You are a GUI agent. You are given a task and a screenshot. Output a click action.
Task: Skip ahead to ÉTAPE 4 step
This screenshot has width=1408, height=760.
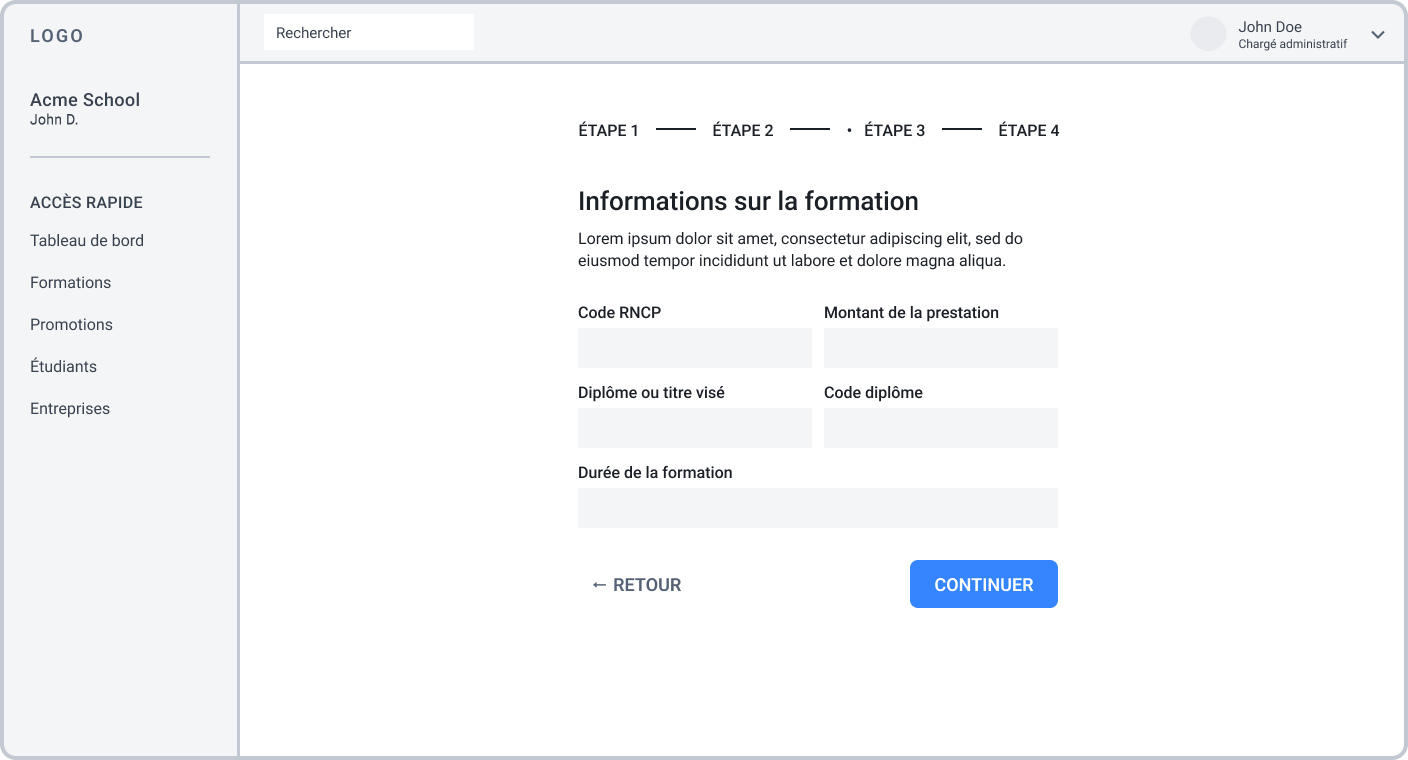[x=1028, y=130]
